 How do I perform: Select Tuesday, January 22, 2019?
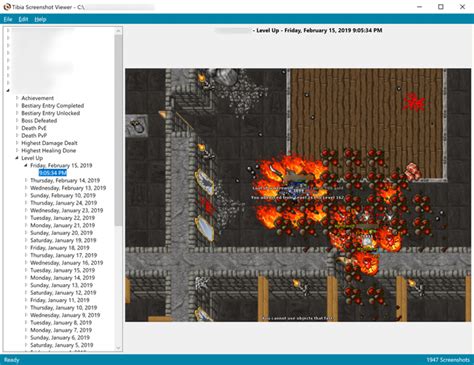coord(63,218)
